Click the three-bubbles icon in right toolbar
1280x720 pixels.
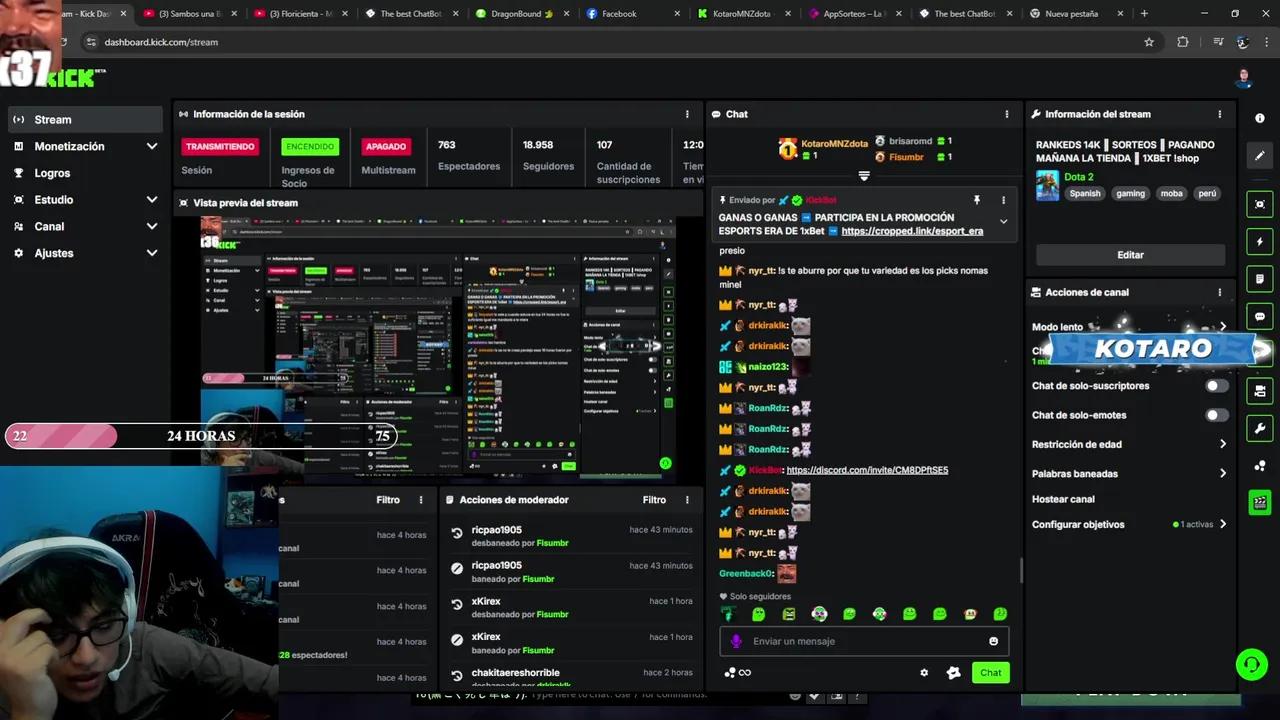pos(1259,466)
